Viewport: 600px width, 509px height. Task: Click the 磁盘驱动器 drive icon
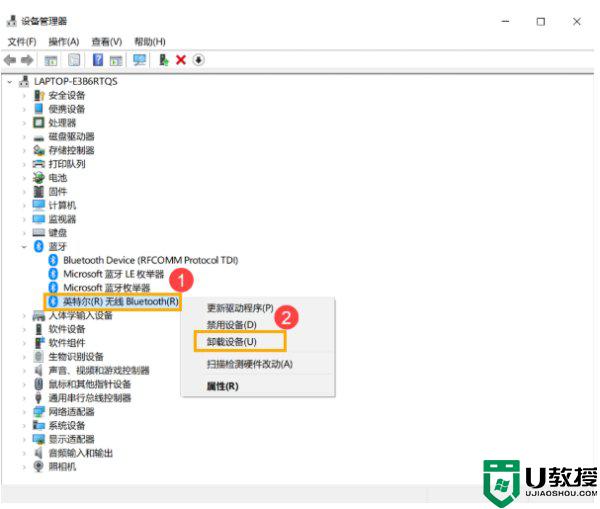coord(39,137)
